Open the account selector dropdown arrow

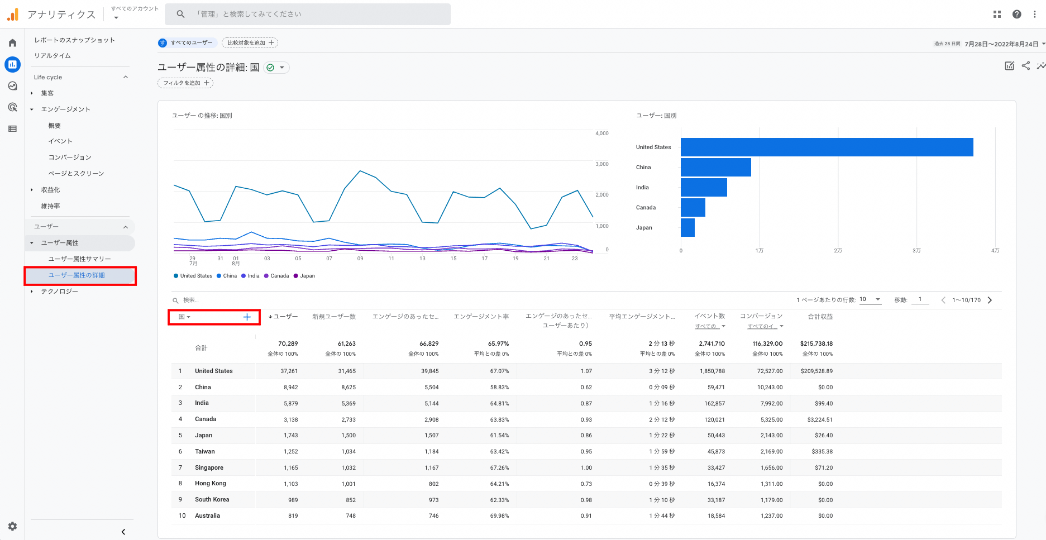(x=116, y=18)
